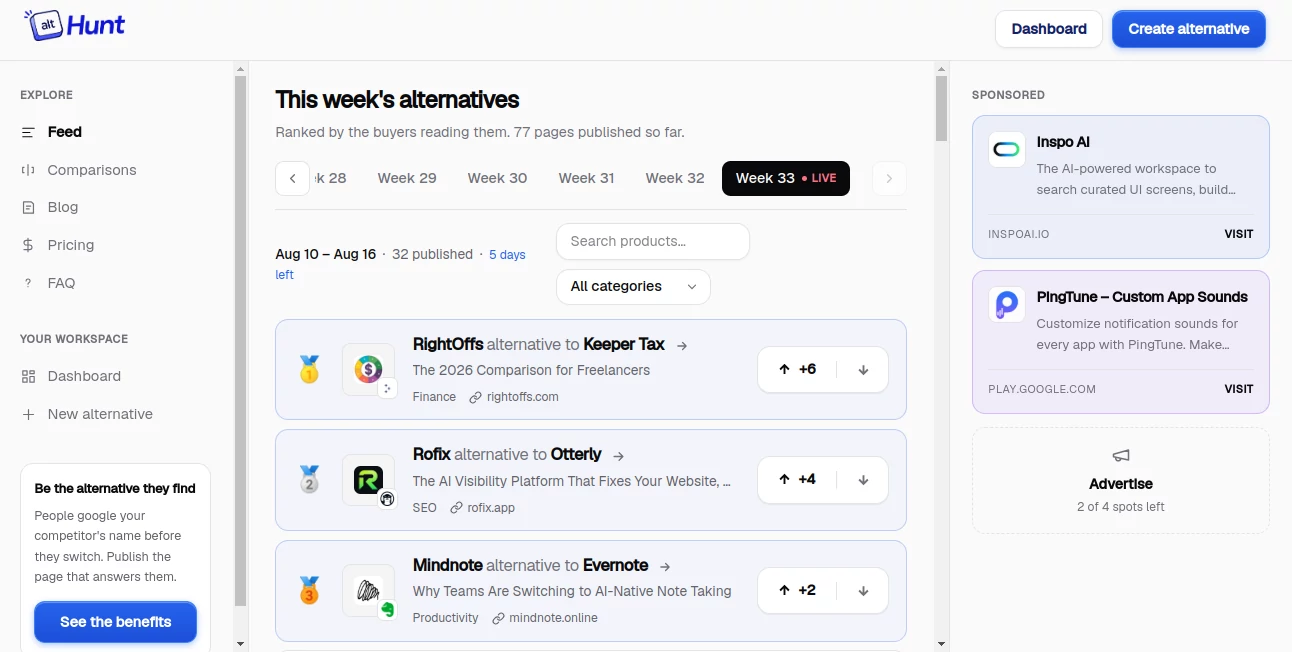Open Feed in the sidebar

65,132
